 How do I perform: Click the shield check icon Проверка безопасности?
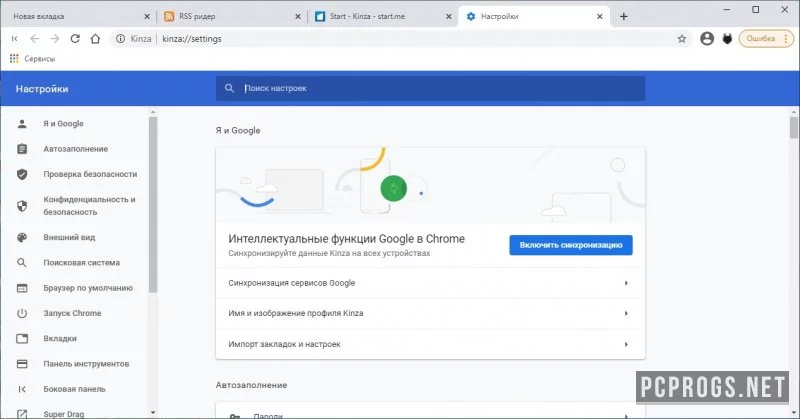click(22, 174)
